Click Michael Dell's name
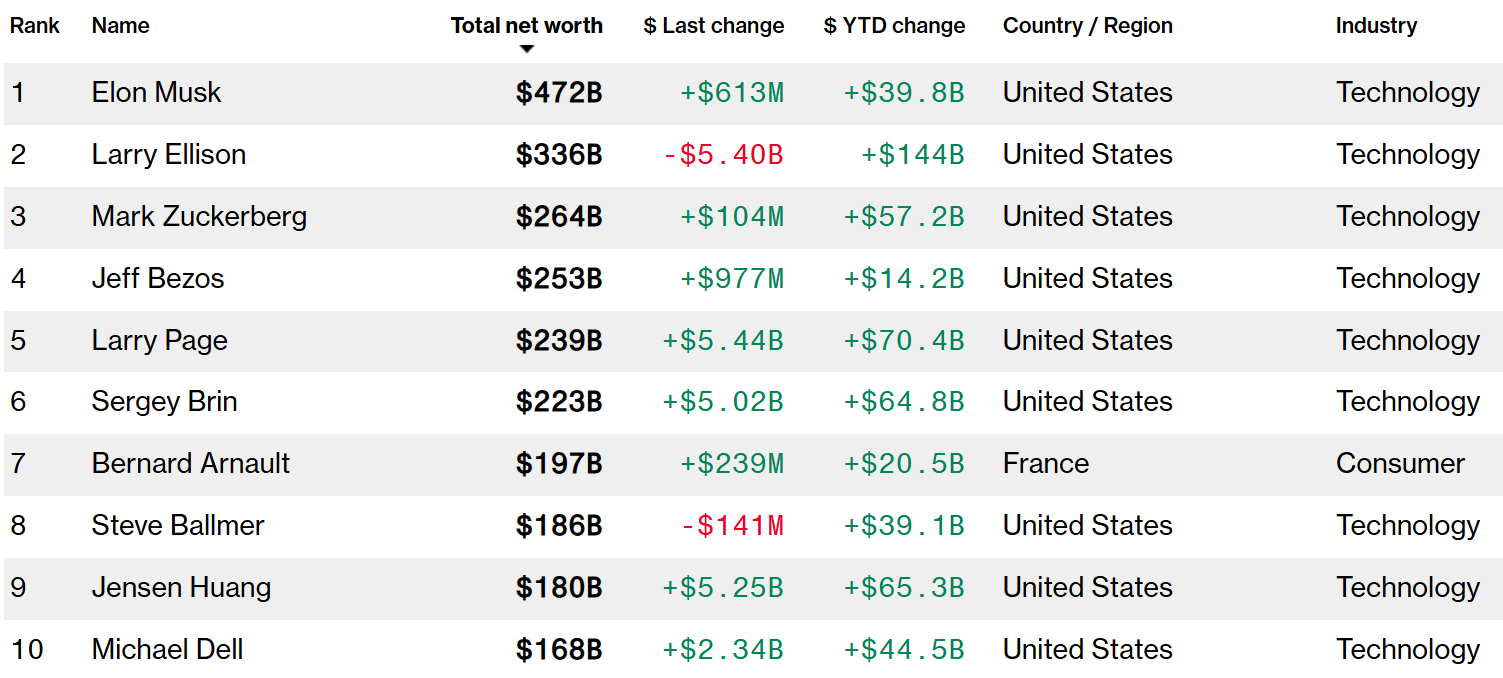Screen dimensions: 1503x678 tap(167, 650)
